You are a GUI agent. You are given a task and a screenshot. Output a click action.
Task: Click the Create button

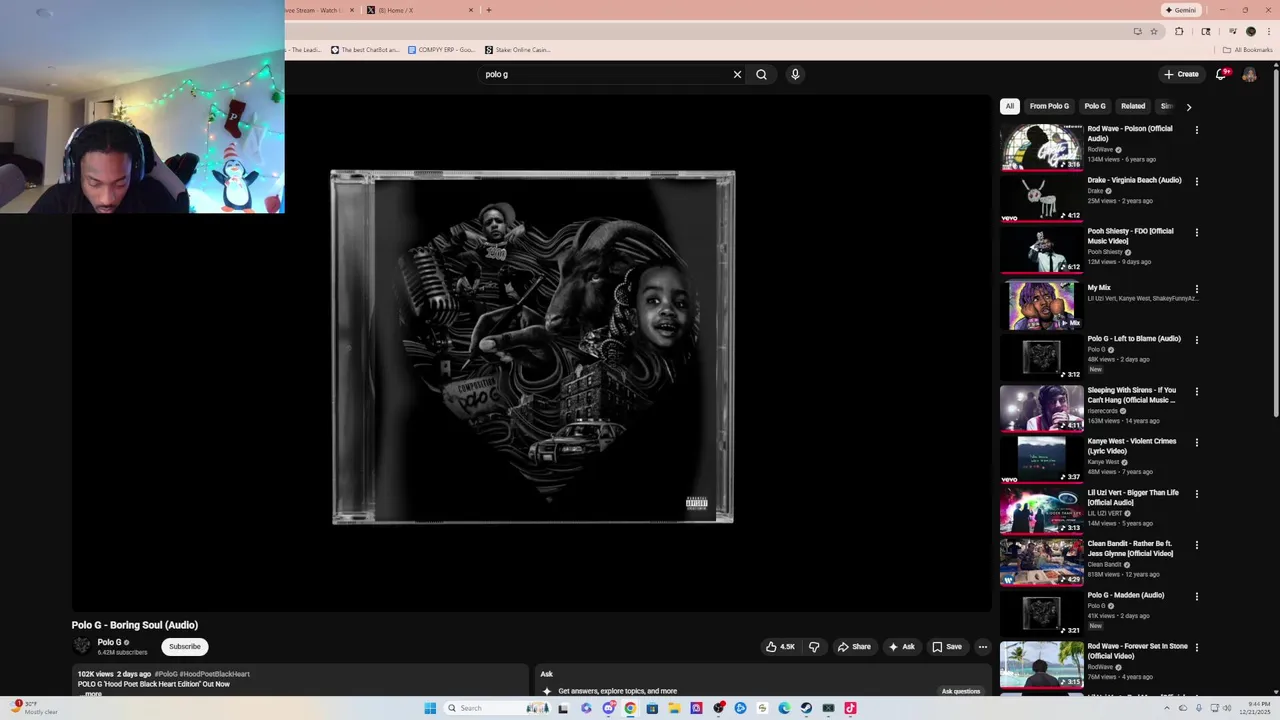1181,74
